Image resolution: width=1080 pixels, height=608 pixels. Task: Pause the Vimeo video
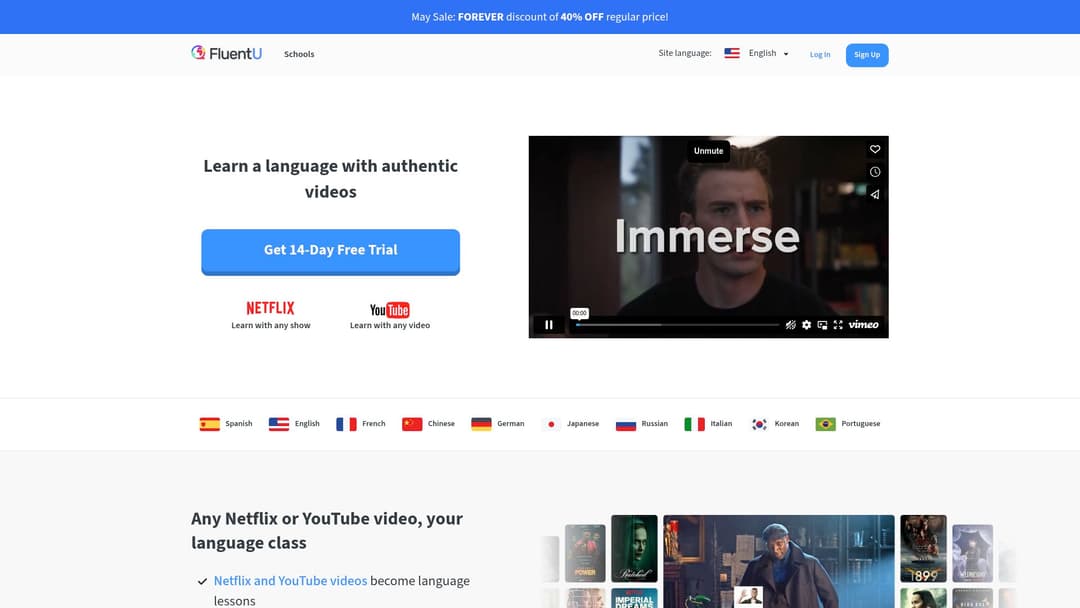point(549,324)
